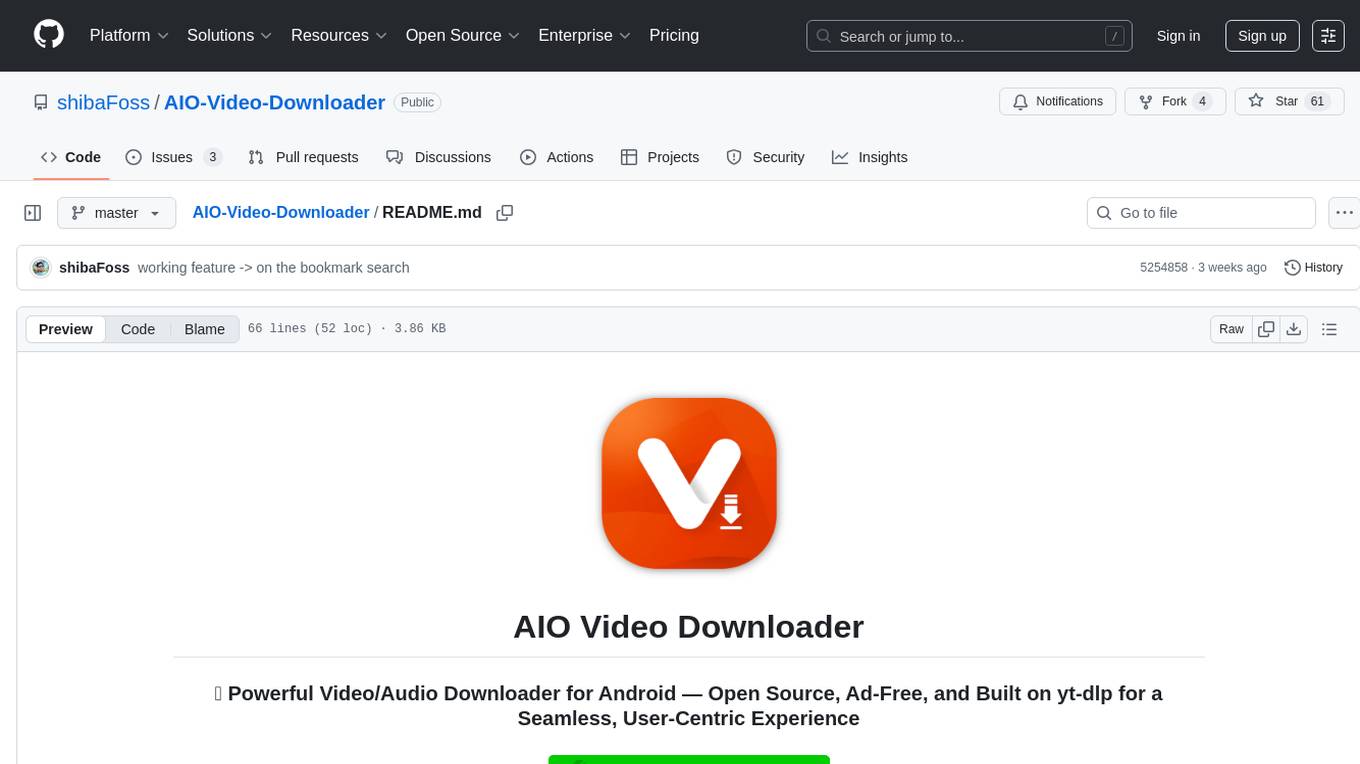Click the Sign up button
This screenshot has height=764, width=1360.
(1262, 36)
